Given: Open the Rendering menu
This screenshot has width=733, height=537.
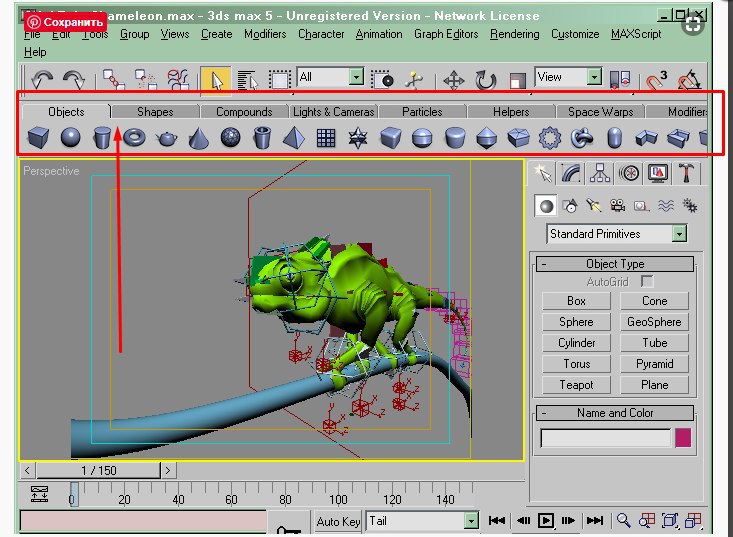Looking at the screenshot, I should tap(514, 34).
